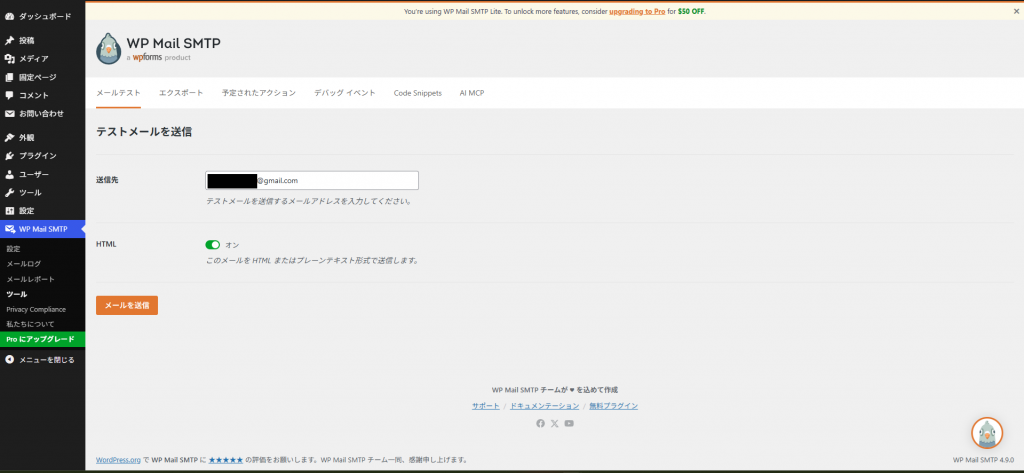Screen dimensions: 1024x473
Task: Click the WP Mail SMTP pigeon logo
Action: pos(108,48)
